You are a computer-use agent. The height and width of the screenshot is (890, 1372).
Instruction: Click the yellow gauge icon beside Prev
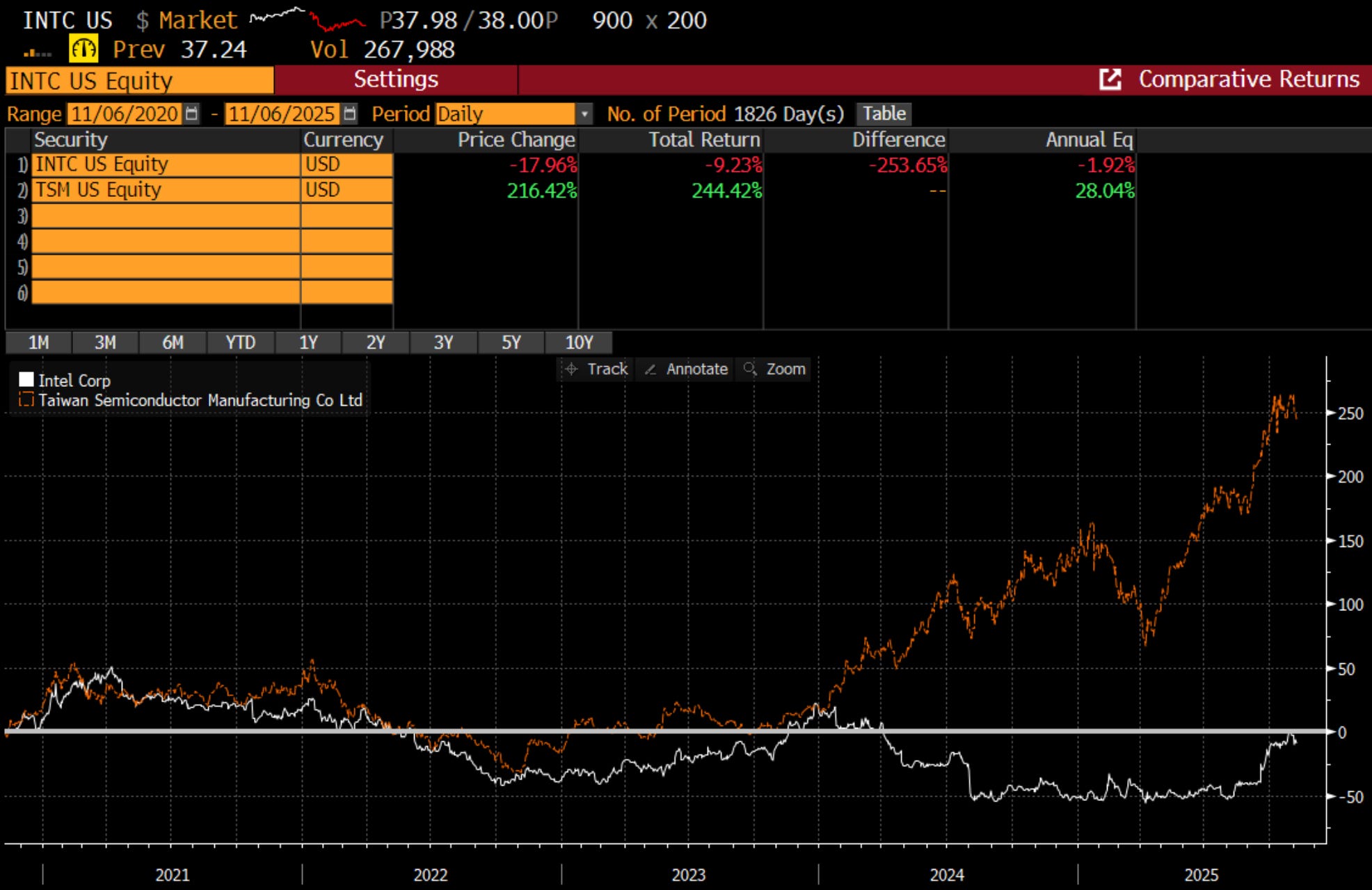pyautogui.click(x=83, y=49)
